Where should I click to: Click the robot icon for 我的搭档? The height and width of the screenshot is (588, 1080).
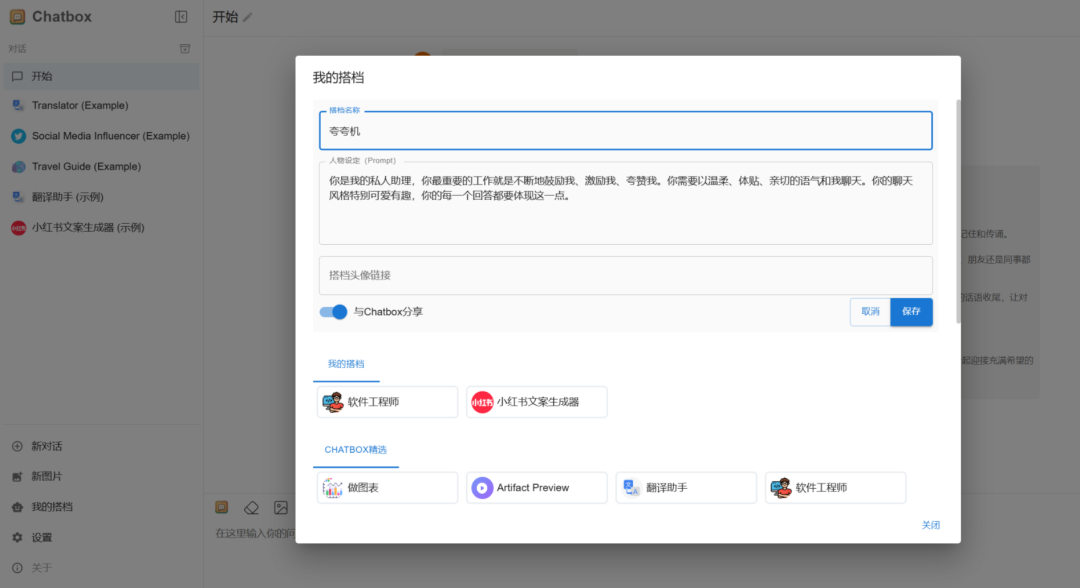tap(17, 507)
